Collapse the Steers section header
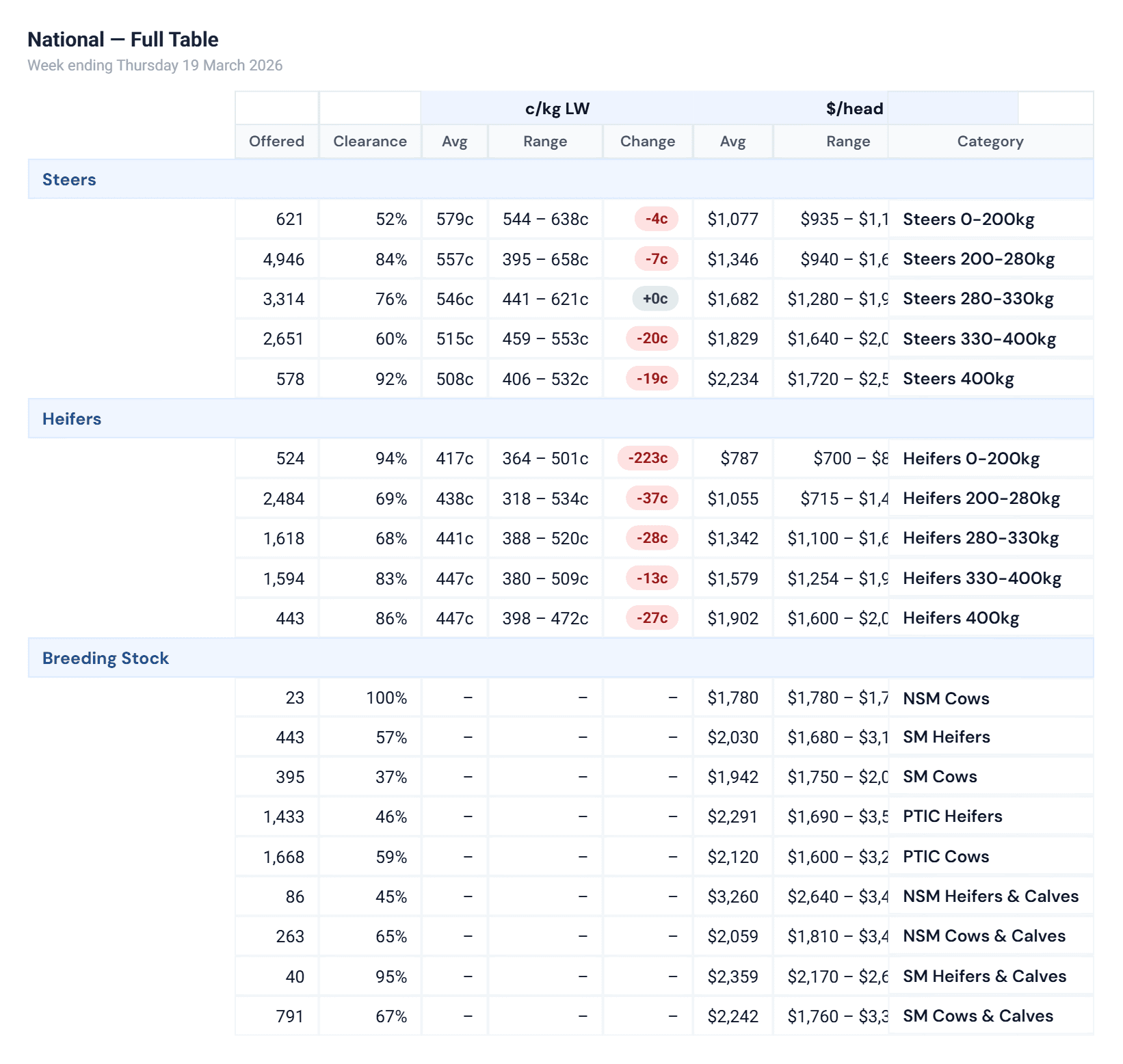This screenshot has width=1123, height=1064. (x=69, y=180)
